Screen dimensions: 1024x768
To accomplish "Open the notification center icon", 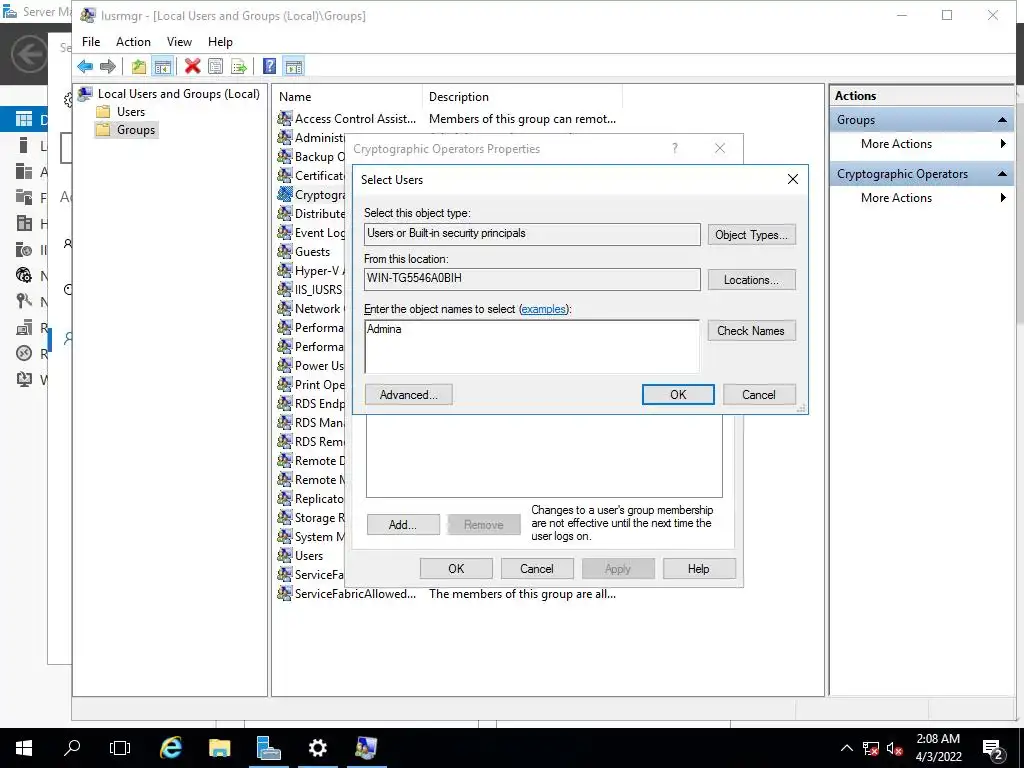I will tap(993, 748).
